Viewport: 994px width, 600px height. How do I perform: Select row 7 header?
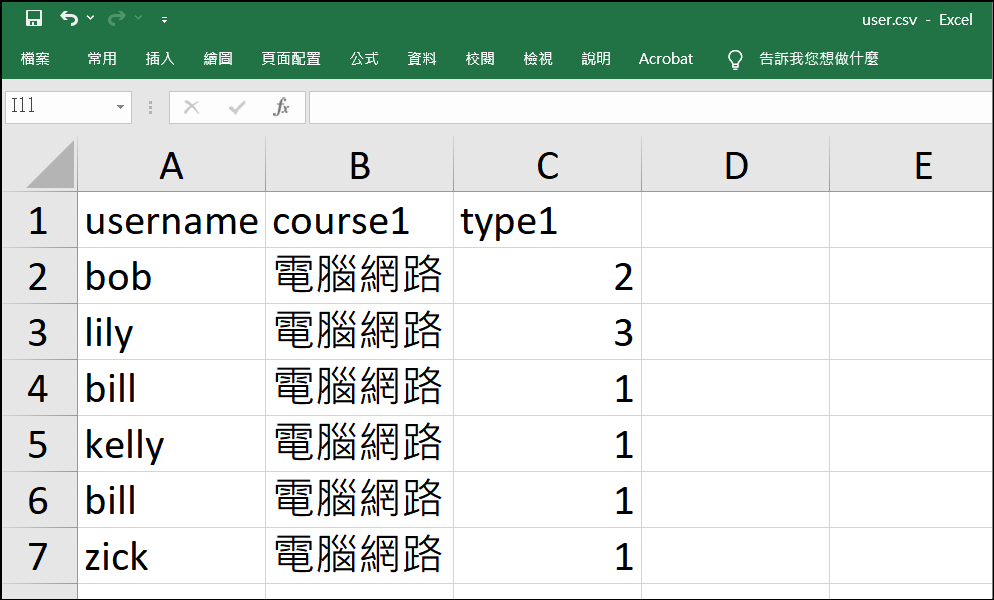tap(39, 556)
